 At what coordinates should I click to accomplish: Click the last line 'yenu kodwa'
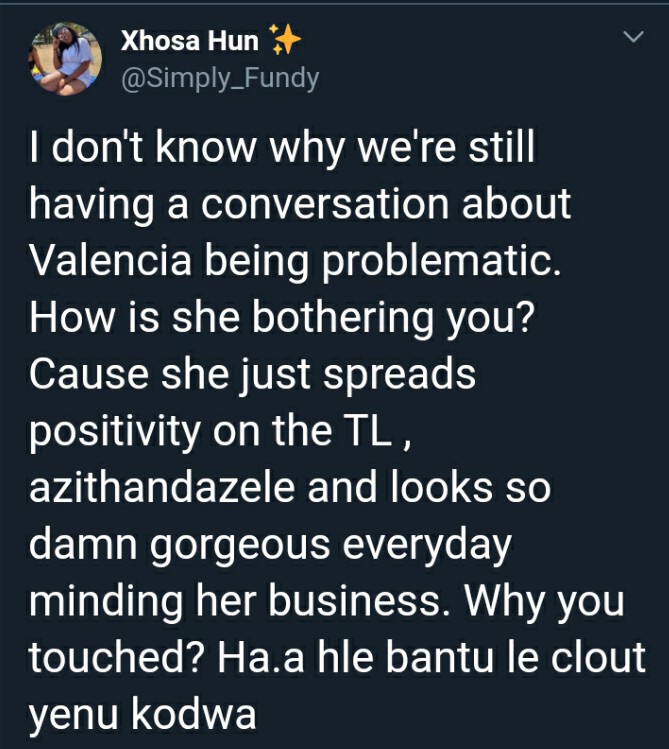click(x=143, y=715)
